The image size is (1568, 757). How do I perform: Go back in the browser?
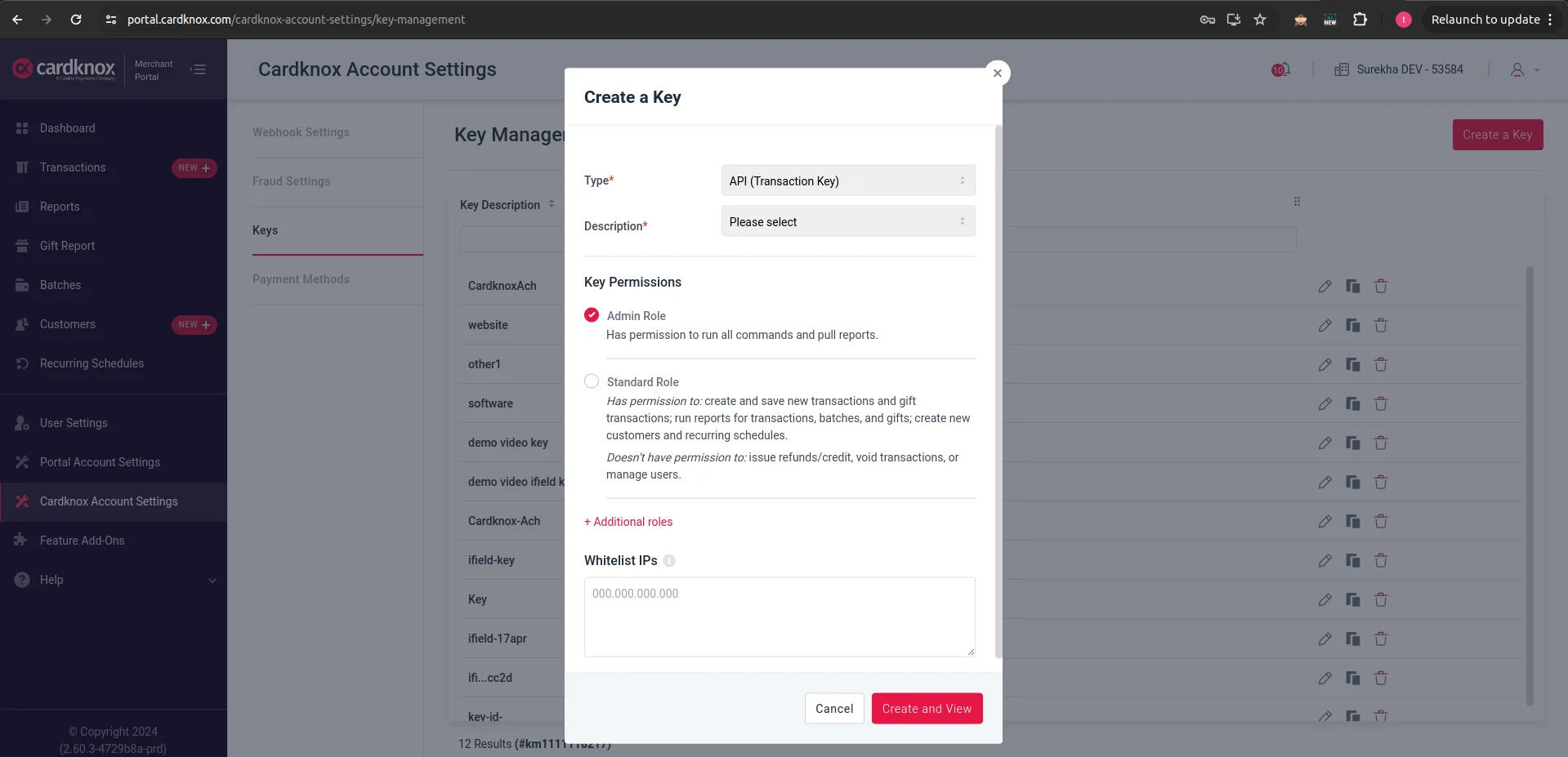[17, 20]
